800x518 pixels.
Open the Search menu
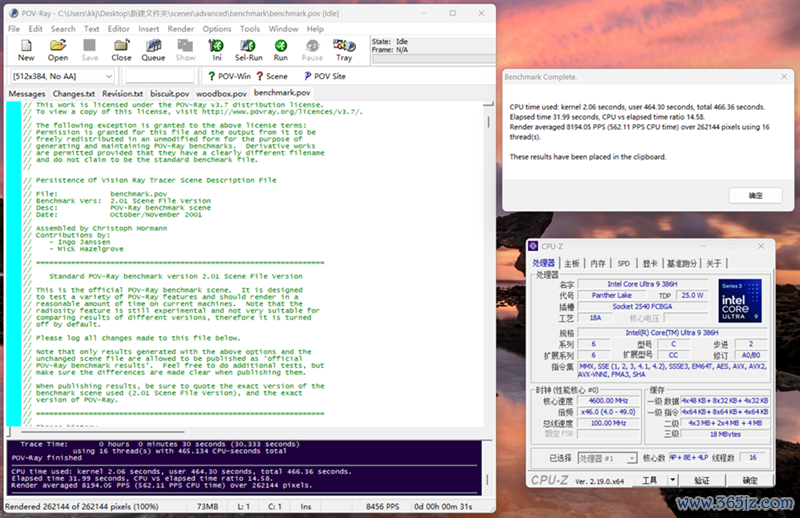[63, 29]
